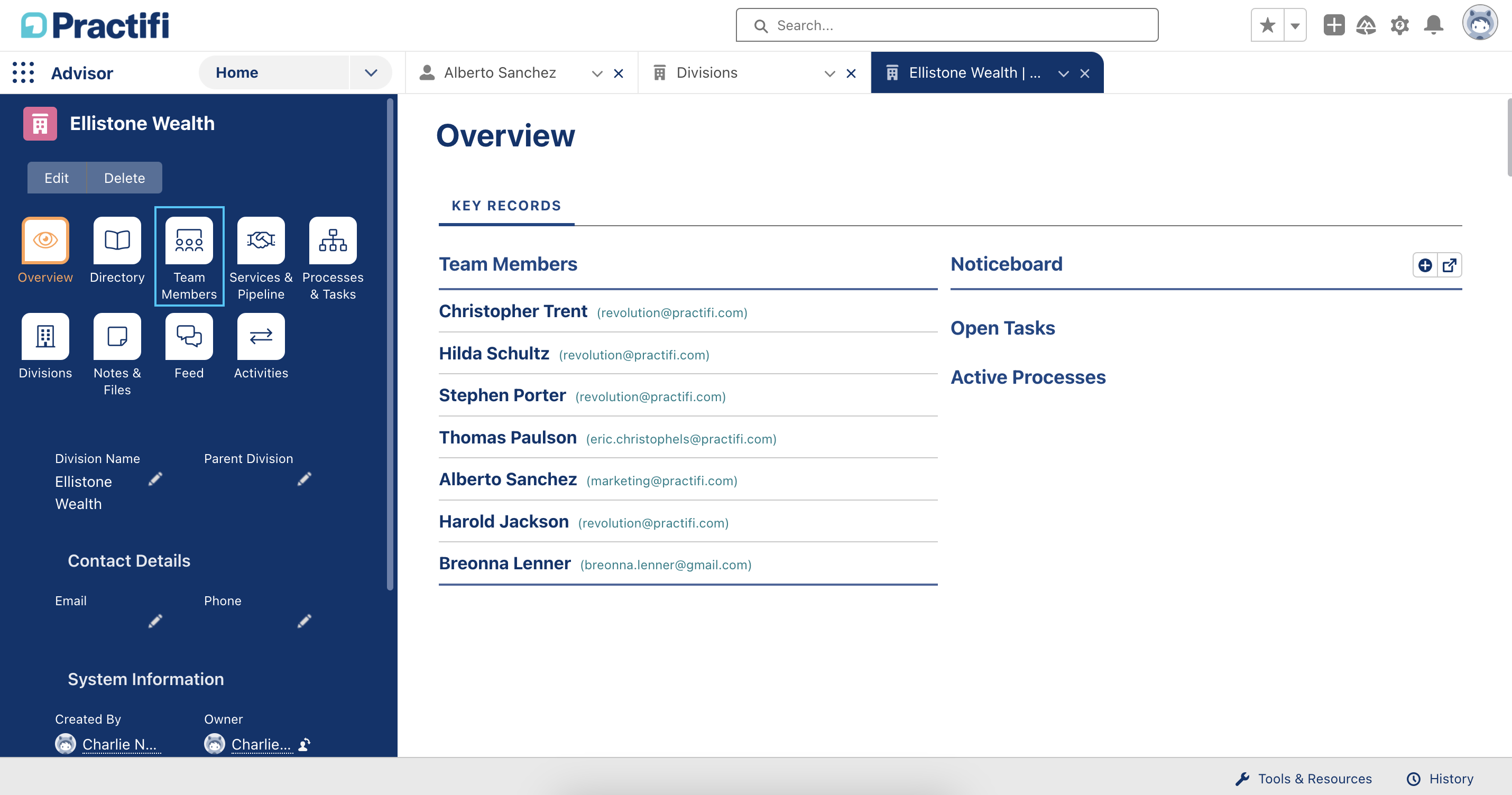
Task: Click the global Search field
Action: (947, 25)
